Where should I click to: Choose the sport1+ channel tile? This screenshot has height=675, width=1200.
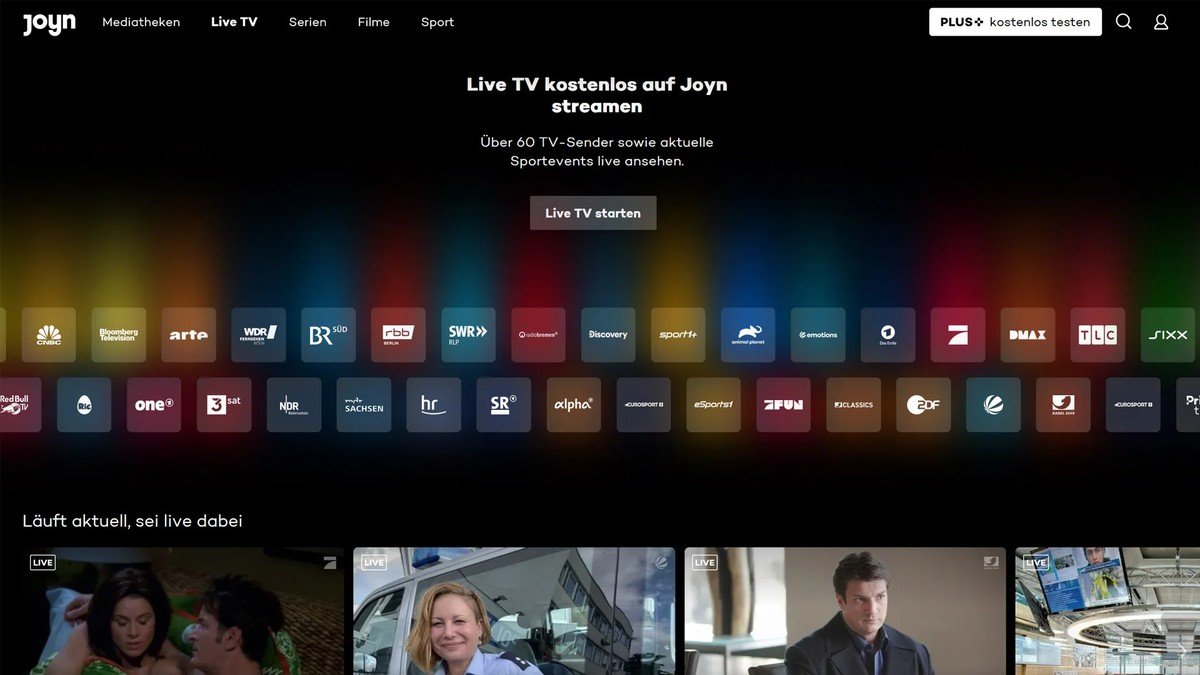678,335
